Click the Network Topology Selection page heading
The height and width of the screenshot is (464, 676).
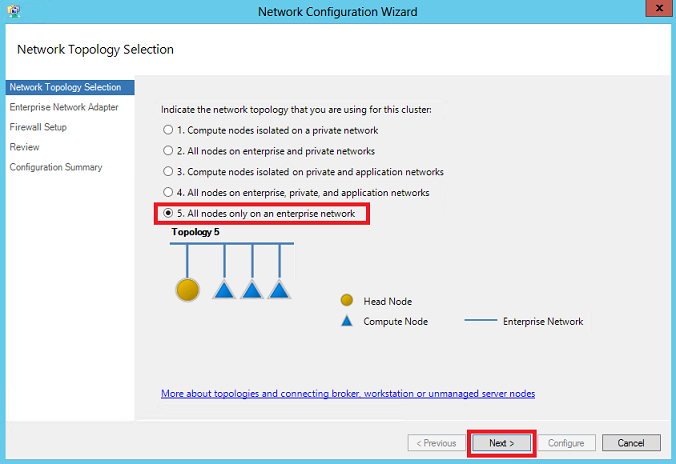coord(95,50)
